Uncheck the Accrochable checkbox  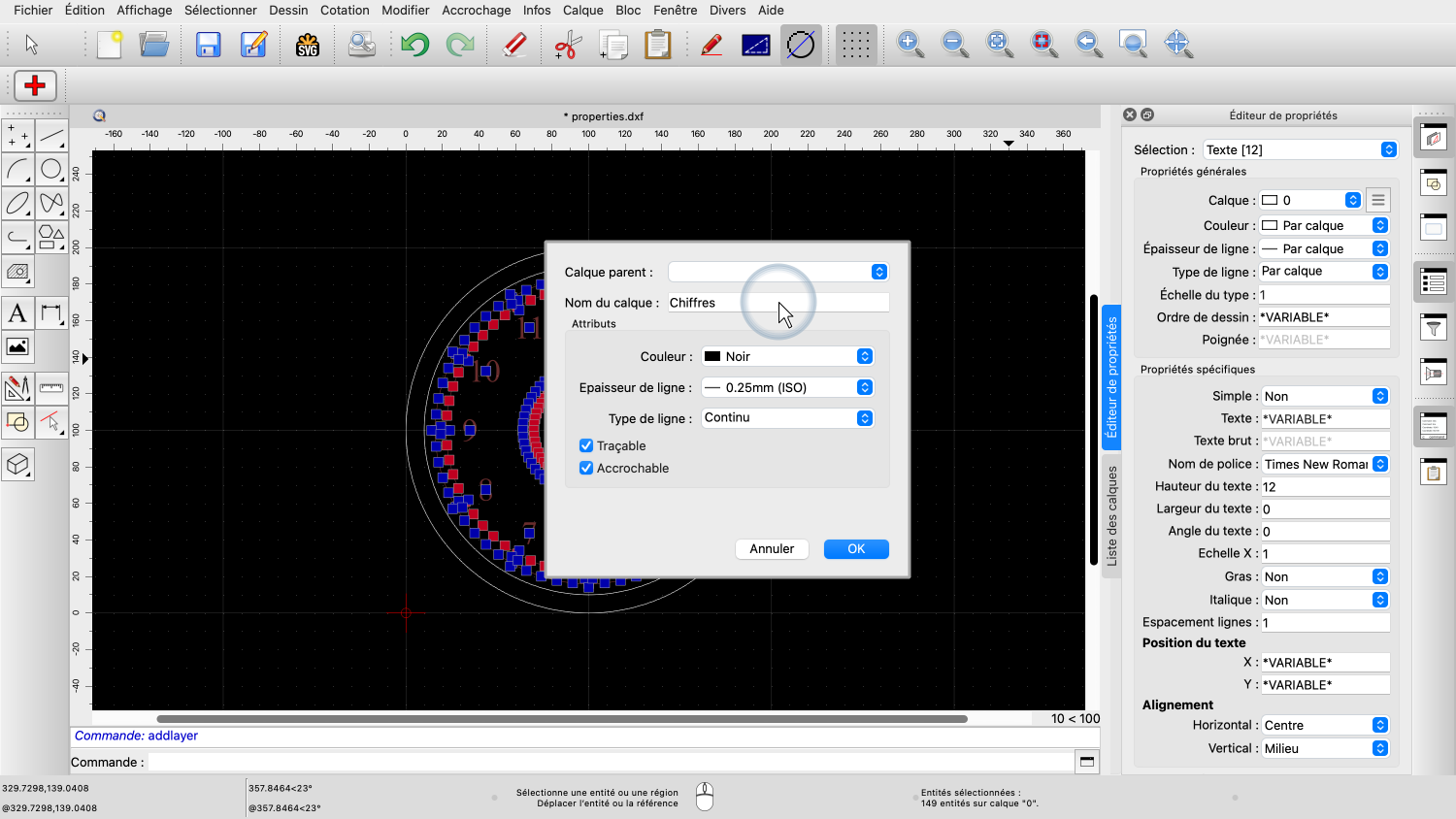point(586,469)
